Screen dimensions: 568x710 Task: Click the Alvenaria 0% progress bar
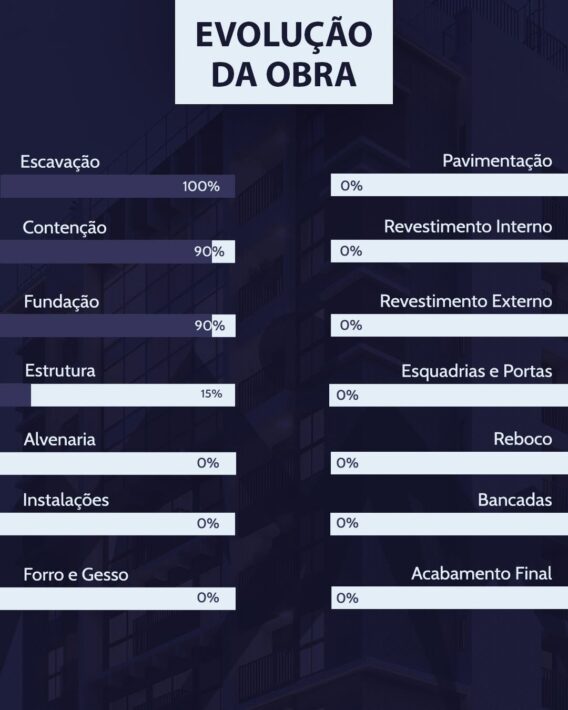118,463
